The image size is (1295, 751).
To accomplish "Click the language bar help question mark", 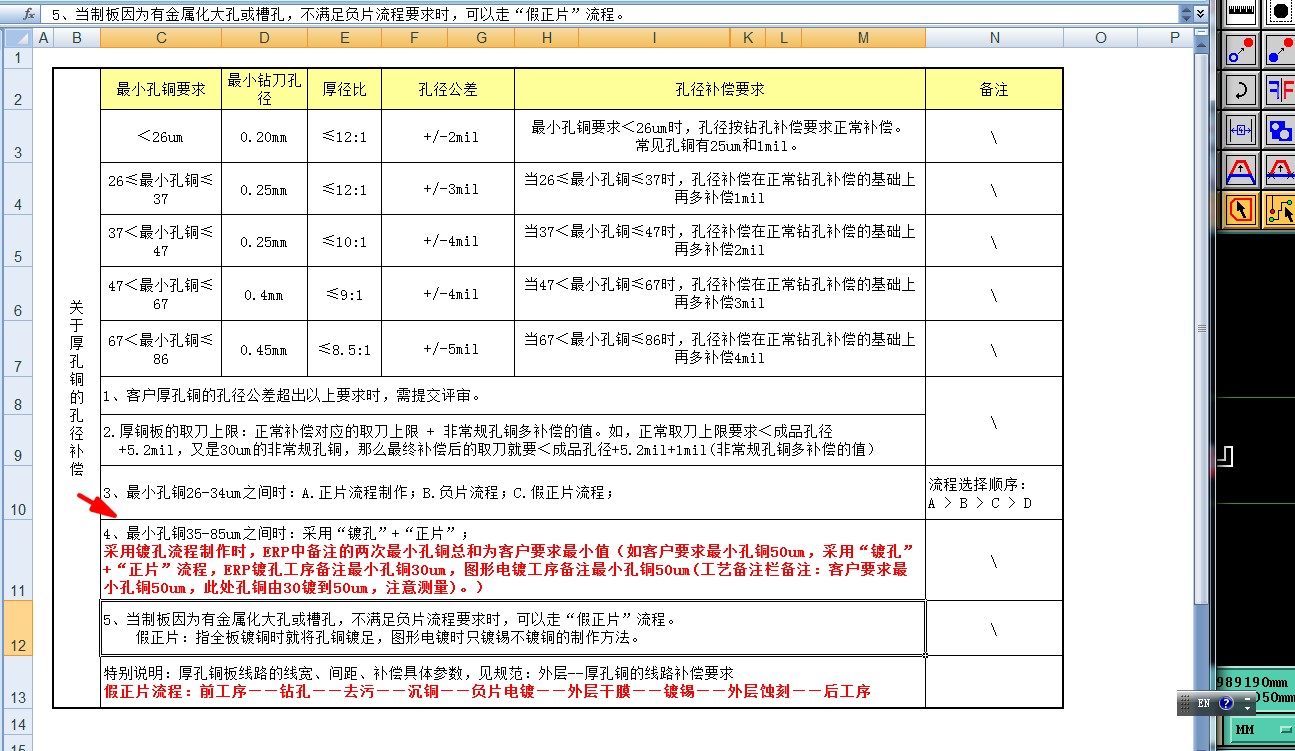I will coord(1226,703).
